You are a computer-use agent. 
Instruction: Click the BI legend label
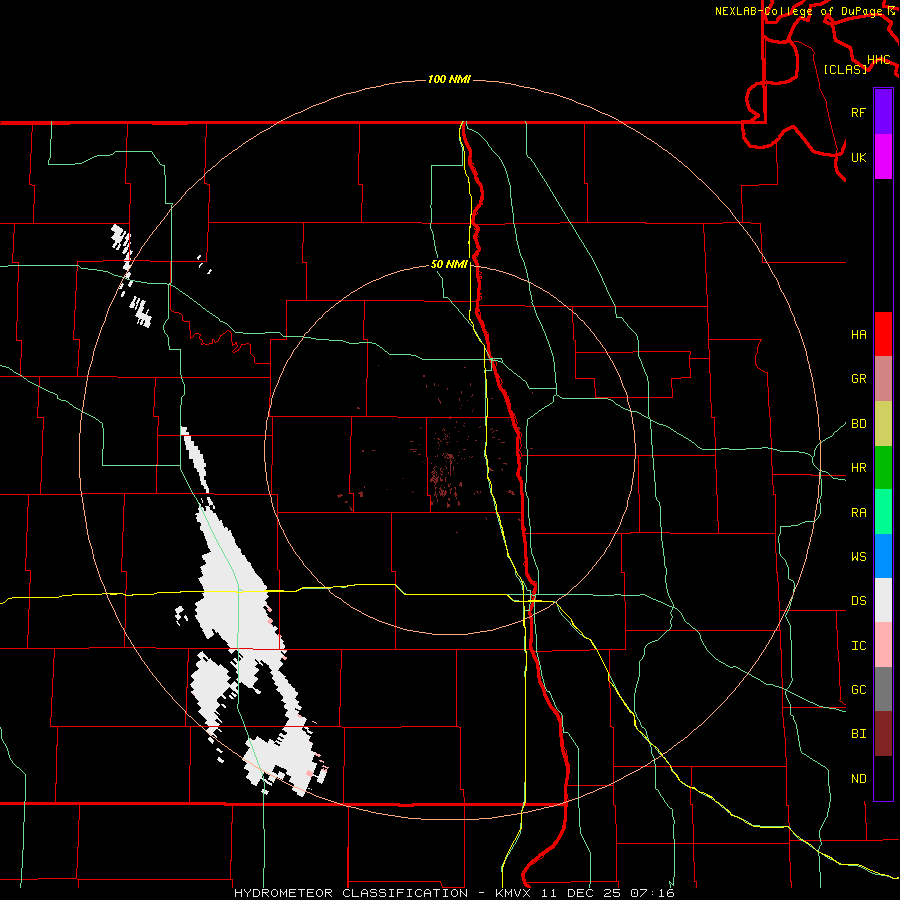tap(858, 734)
